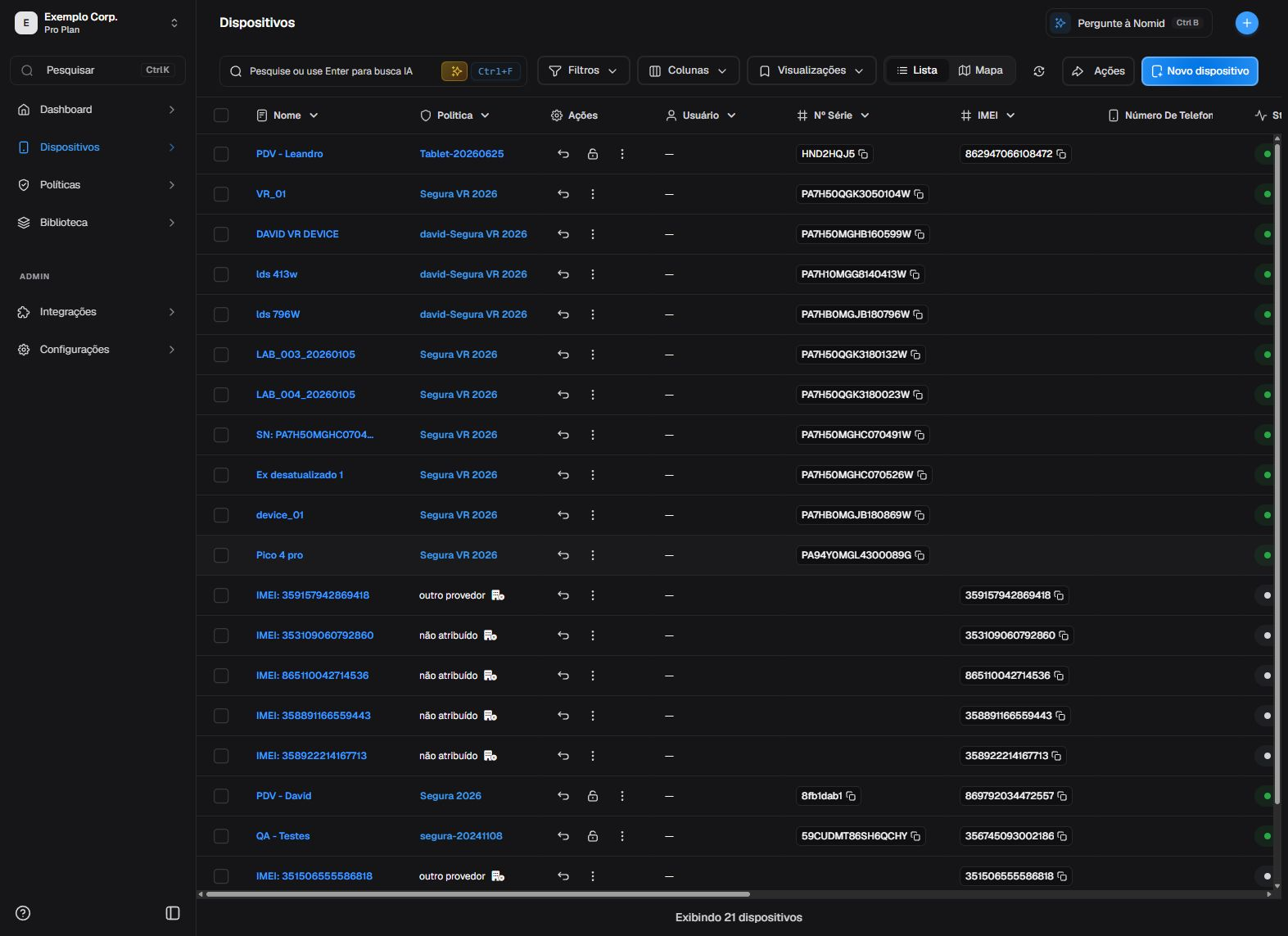The height and width of the screenshot is (936, 1288).
Task: Select the QA - Testes row checkbox
Action: (x=221, y=836)
